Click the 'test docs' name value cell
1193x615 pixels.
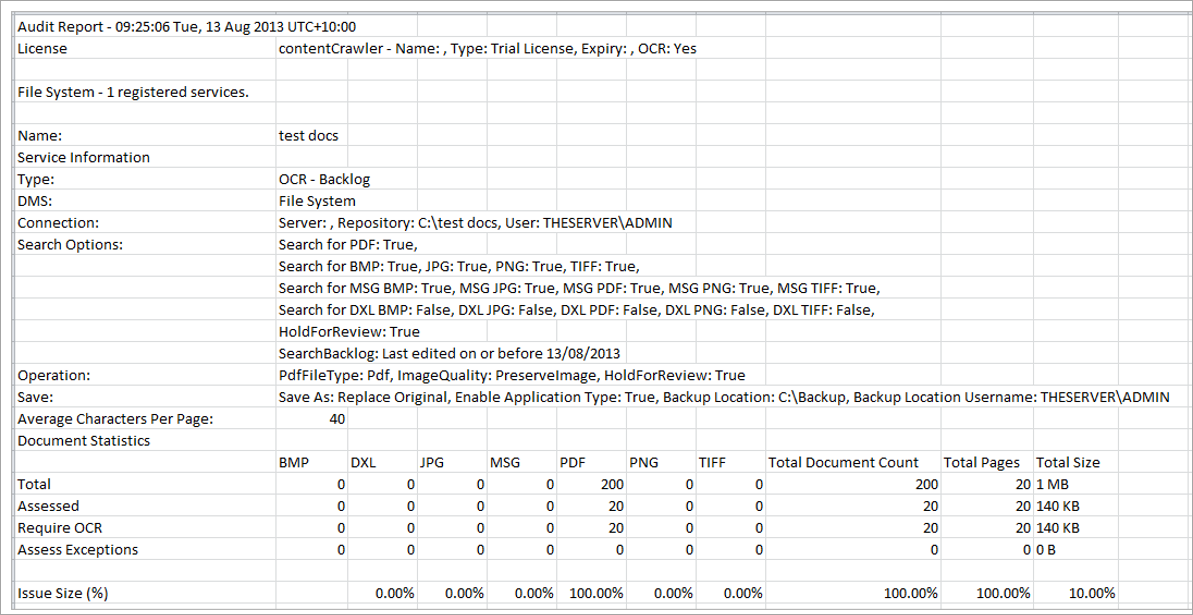tap(309, 136)
